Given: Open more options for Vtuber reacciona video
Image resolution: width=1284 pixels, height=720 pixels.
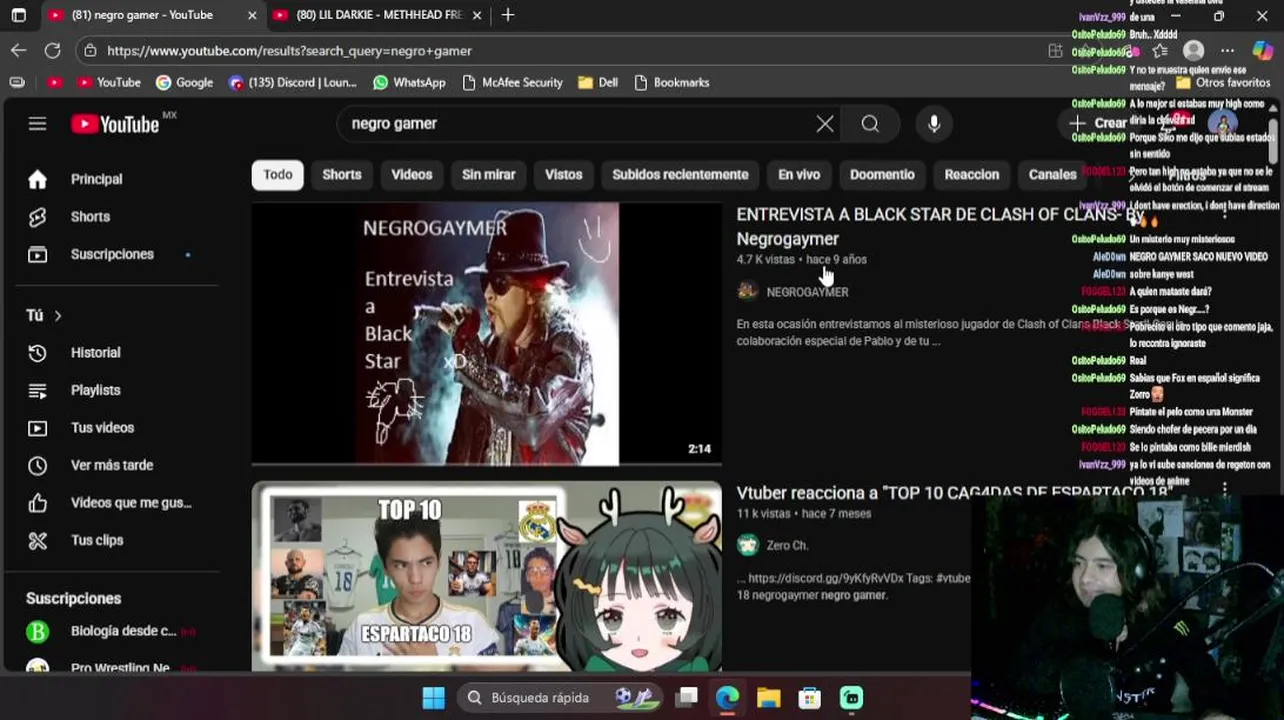Looking at the screenshot, I should click(x=1225, y=490).
